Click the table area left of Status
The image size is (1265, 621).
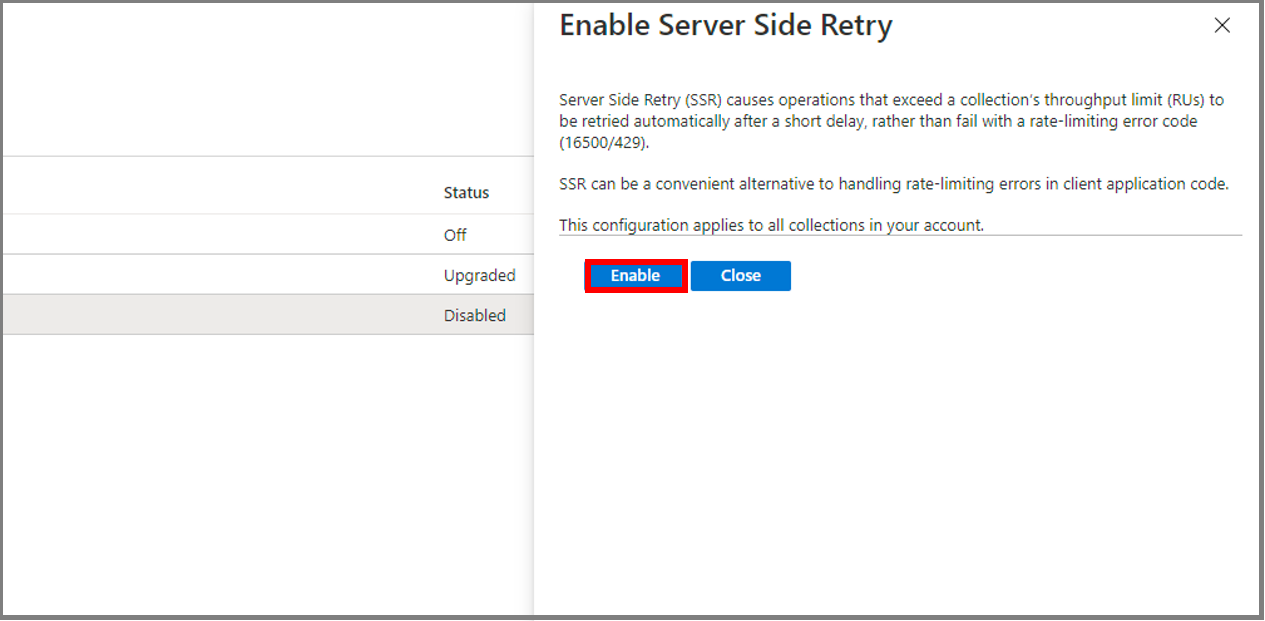[x=200, y=192]
